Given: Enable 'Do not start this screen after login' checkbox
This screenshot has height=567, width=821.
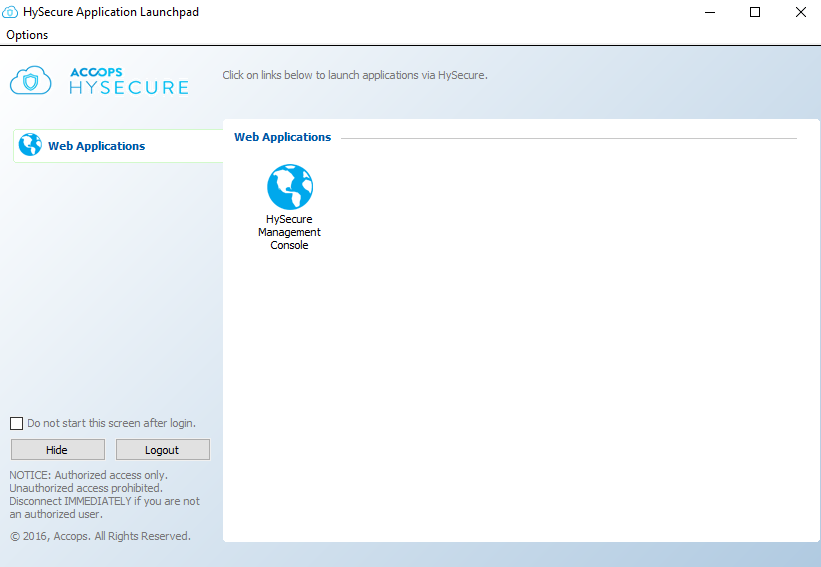Looking at the screenshot, I should point(17,424).
